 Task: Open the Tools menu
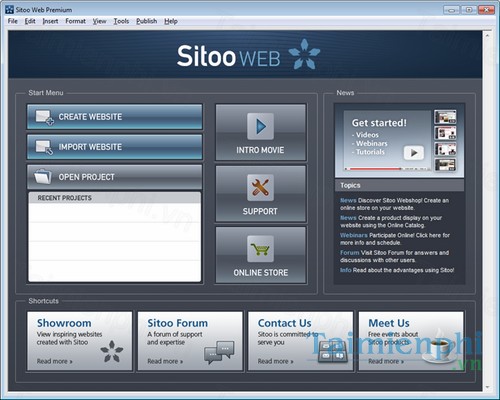[x=121, y=21]
